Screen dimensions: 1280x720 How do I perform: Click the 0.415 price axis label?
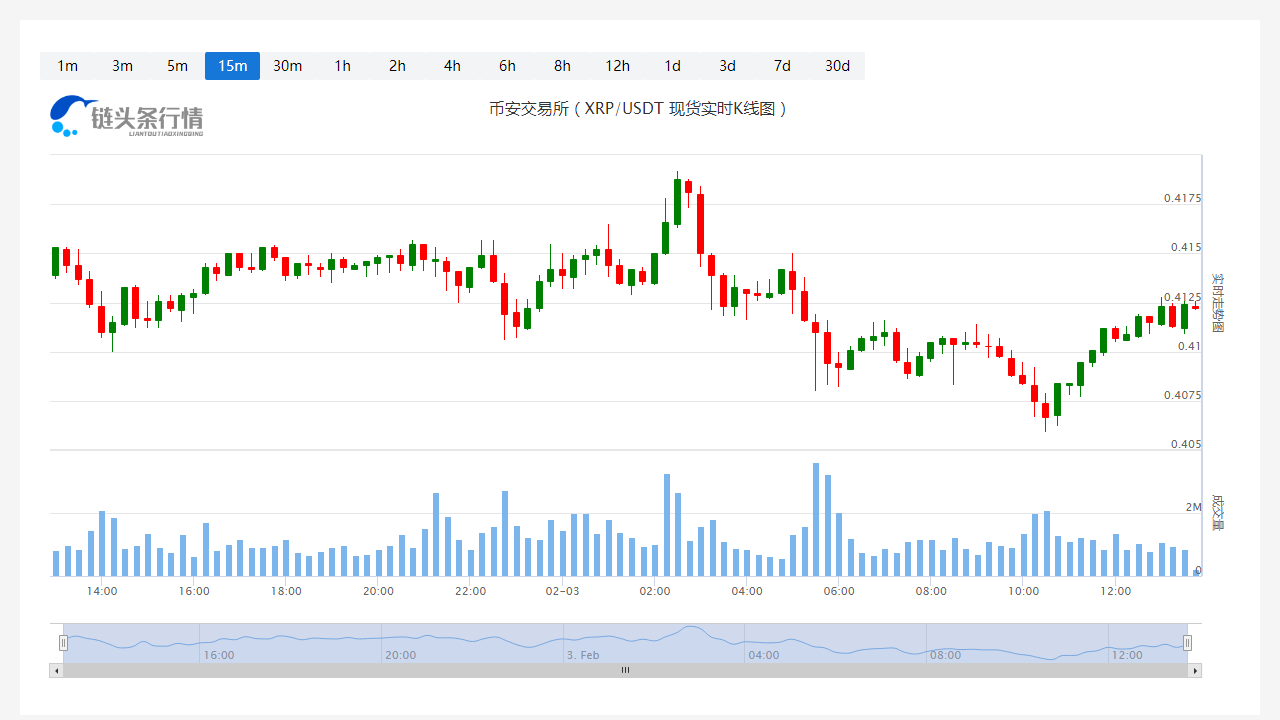[1186, 247]
